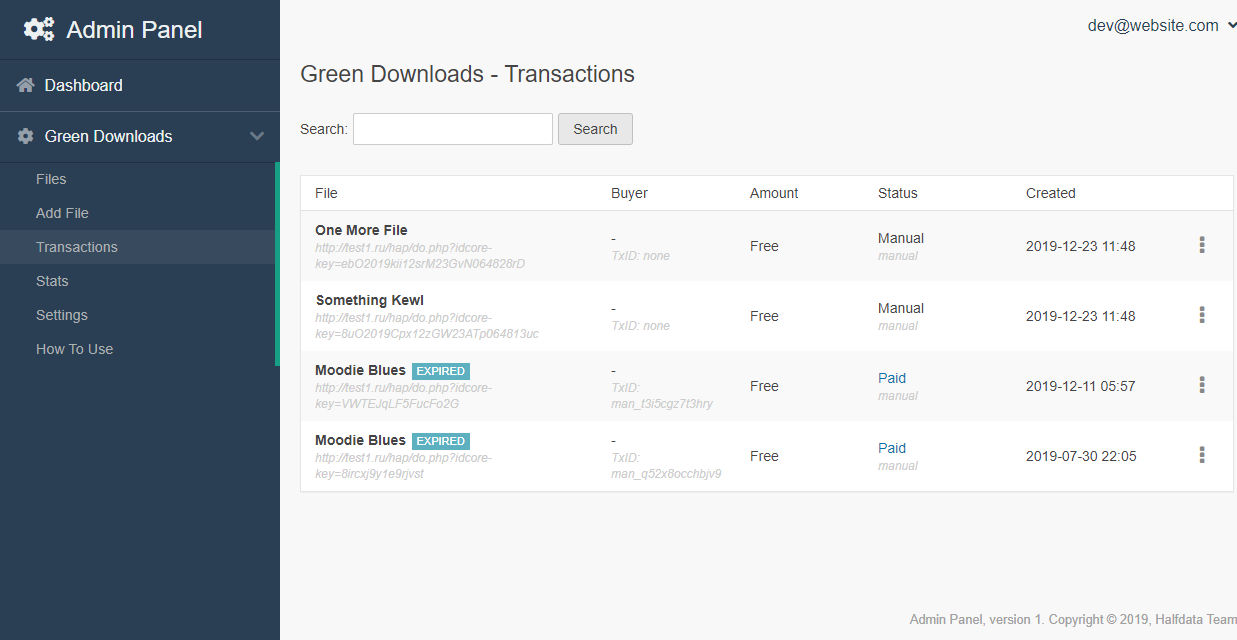This screenshot has height=640, width=1237.
Task: Collapse the Green Downloads section chevron
Action: pos(257,136)
